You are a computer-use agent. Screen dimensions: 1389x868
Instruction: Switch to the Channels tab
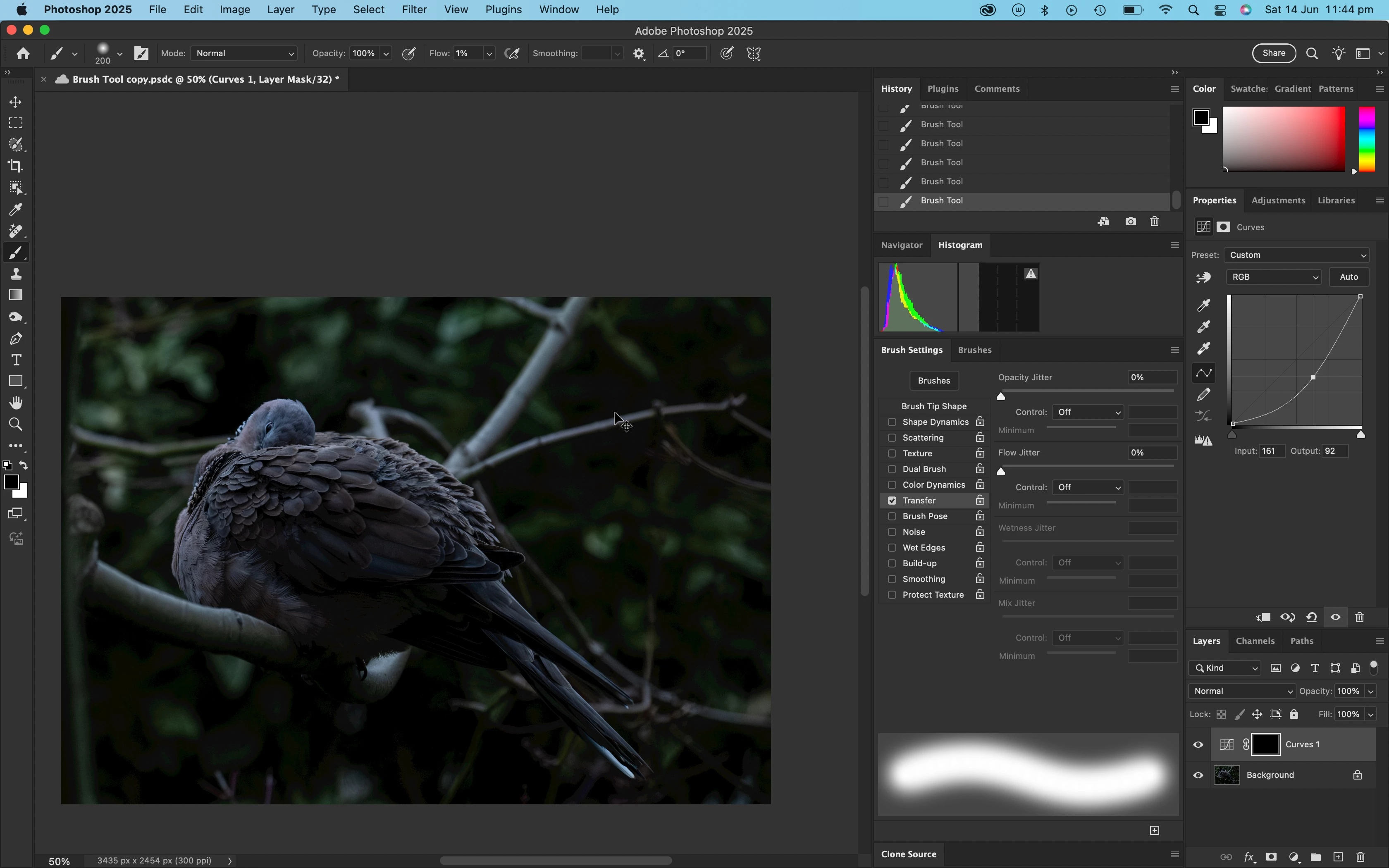point(1255,641)
